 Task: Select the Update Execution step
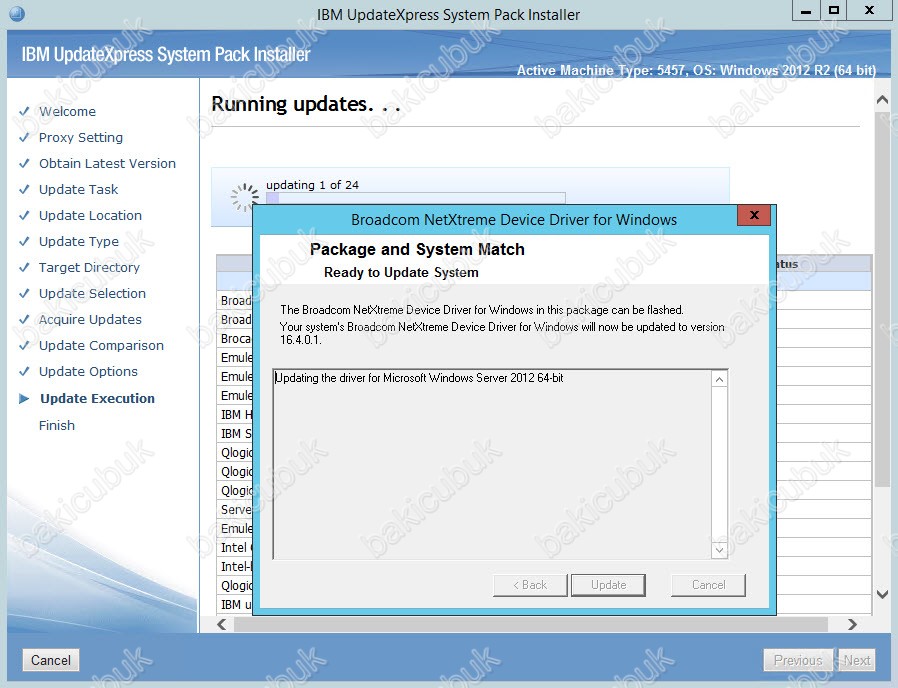(x=97, y=399)
